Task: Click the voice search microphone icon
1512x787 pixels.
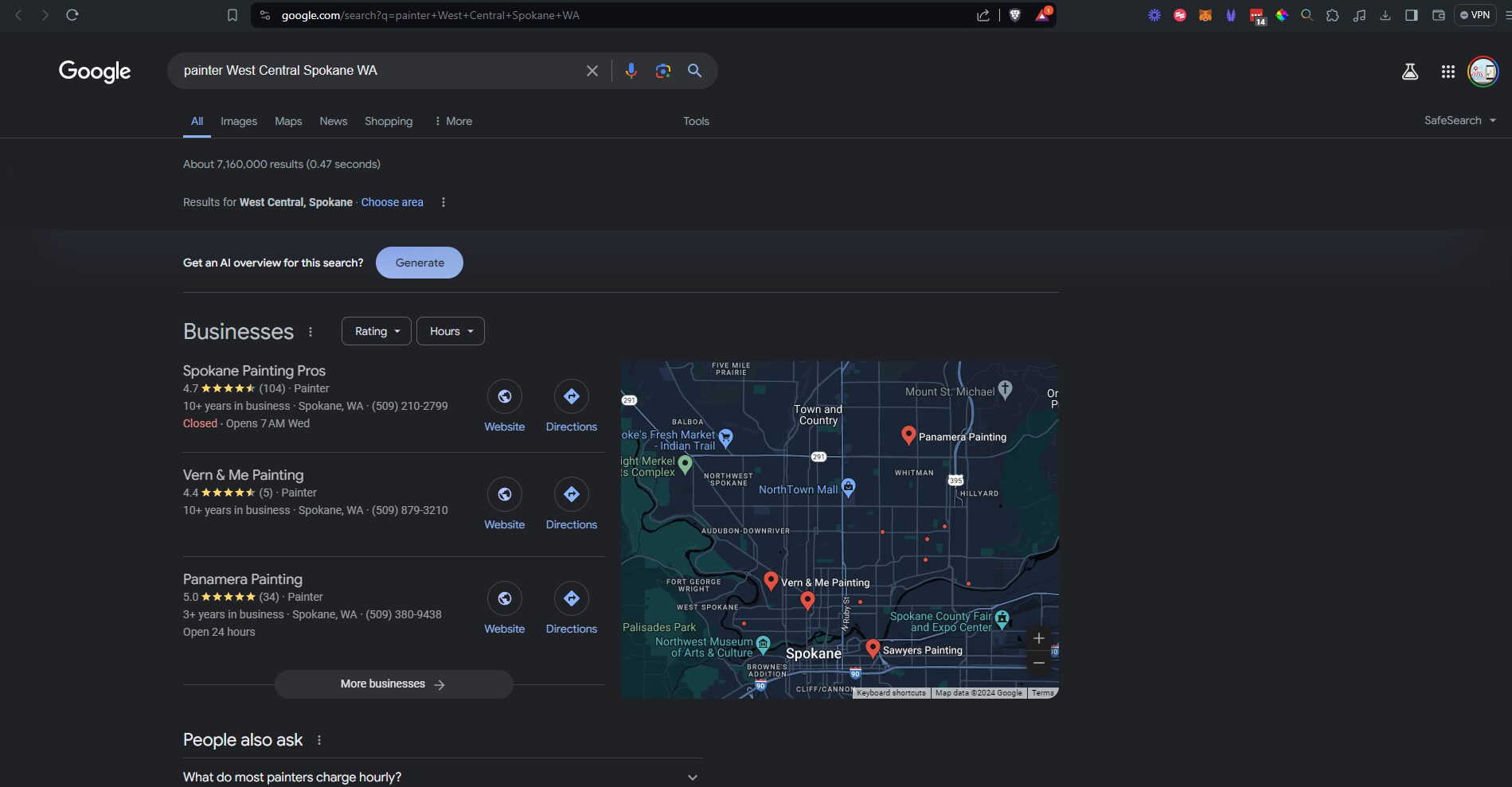Action: 631,71
